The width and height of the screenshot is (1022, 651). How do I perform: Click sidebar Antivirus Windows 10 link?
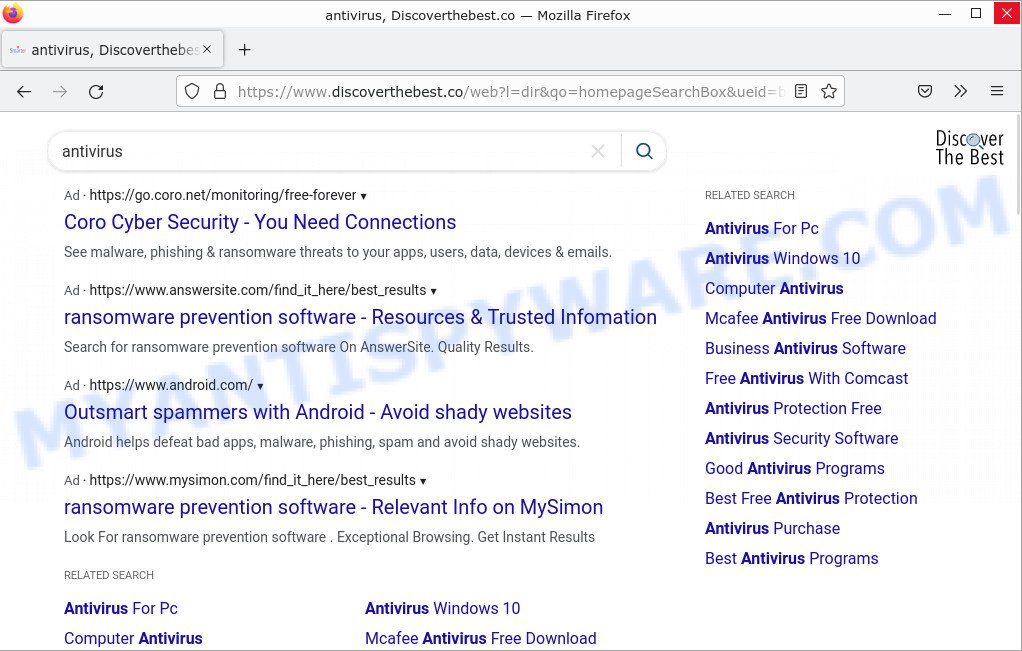[782, 259]
